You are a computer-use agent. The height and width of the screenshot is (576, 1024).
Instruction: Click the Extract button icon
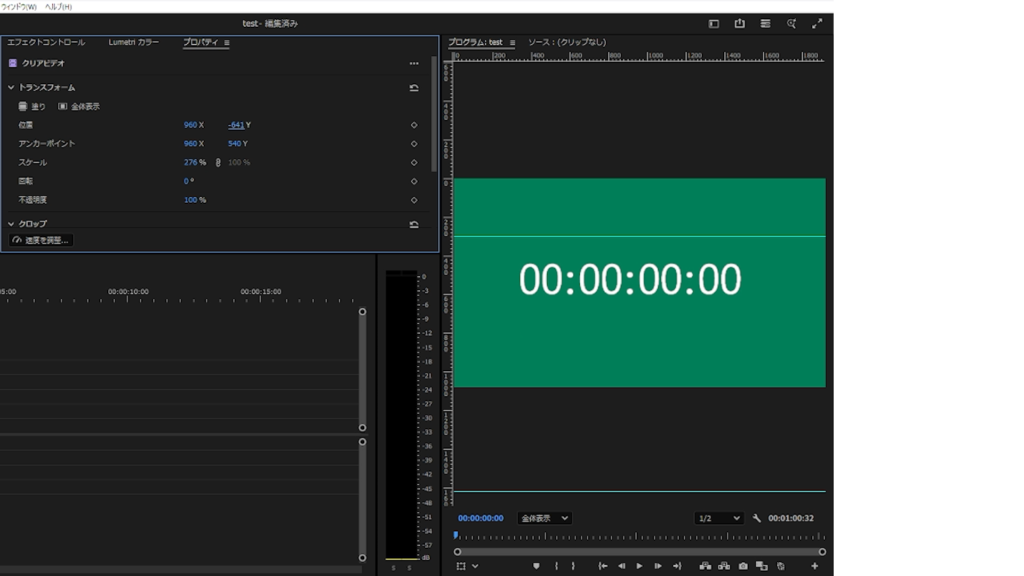(724, 566)
